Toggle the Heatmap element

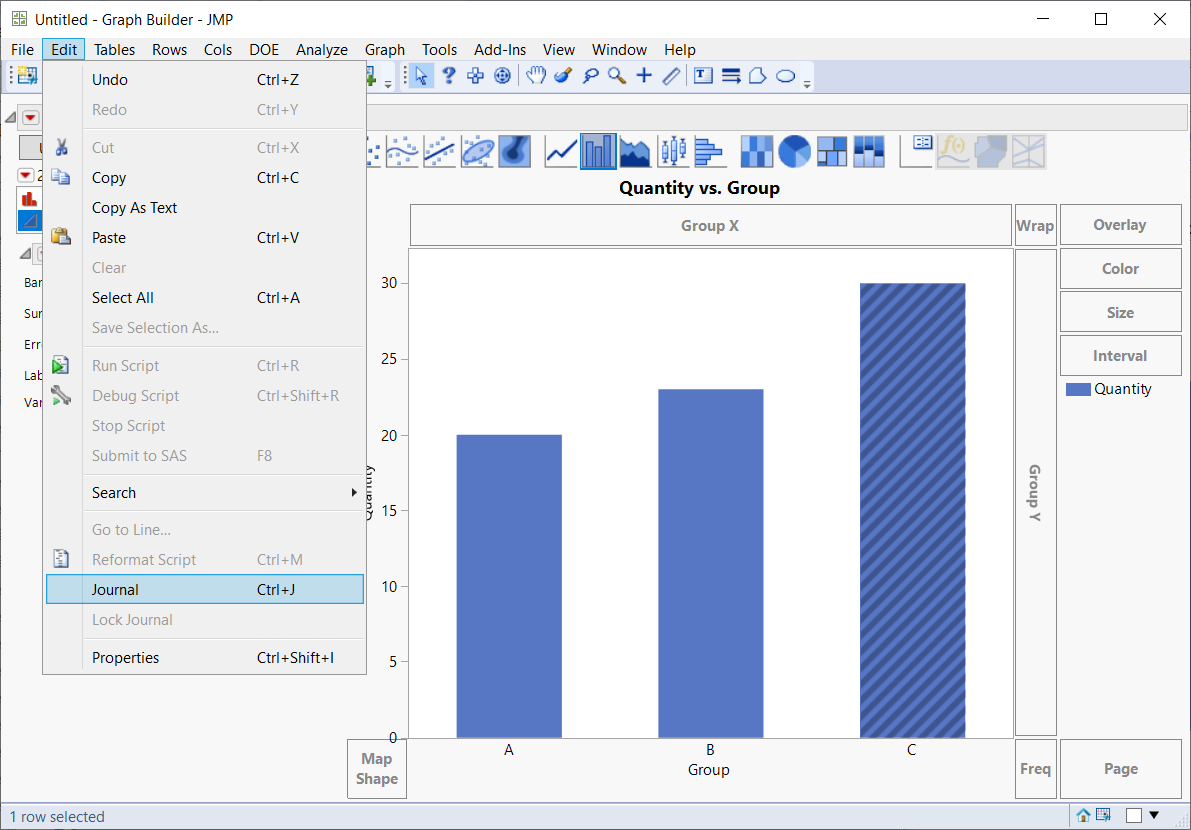tap(756, 151)
